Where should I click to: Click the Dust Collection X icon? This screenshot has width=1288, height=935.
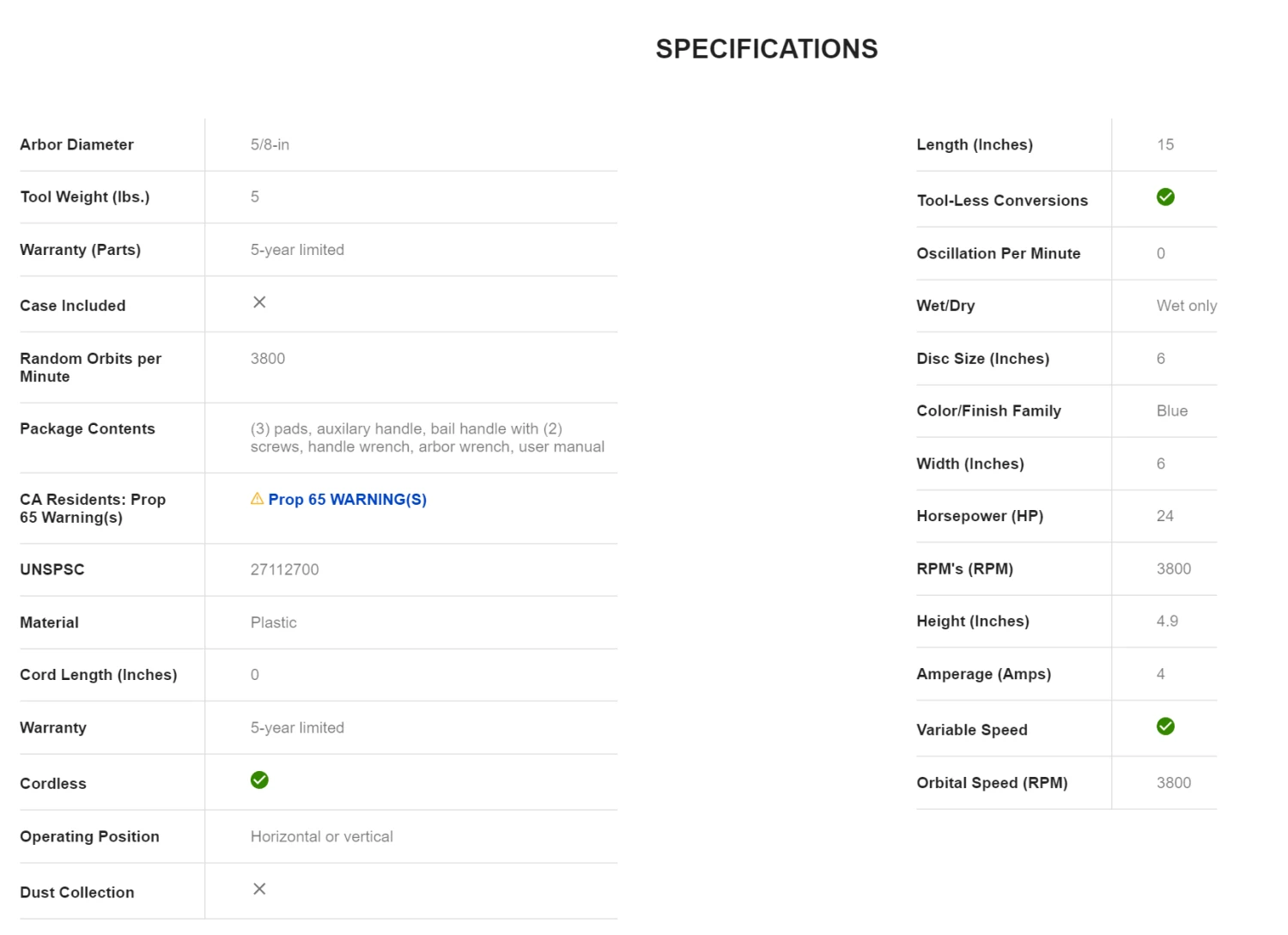259,889
